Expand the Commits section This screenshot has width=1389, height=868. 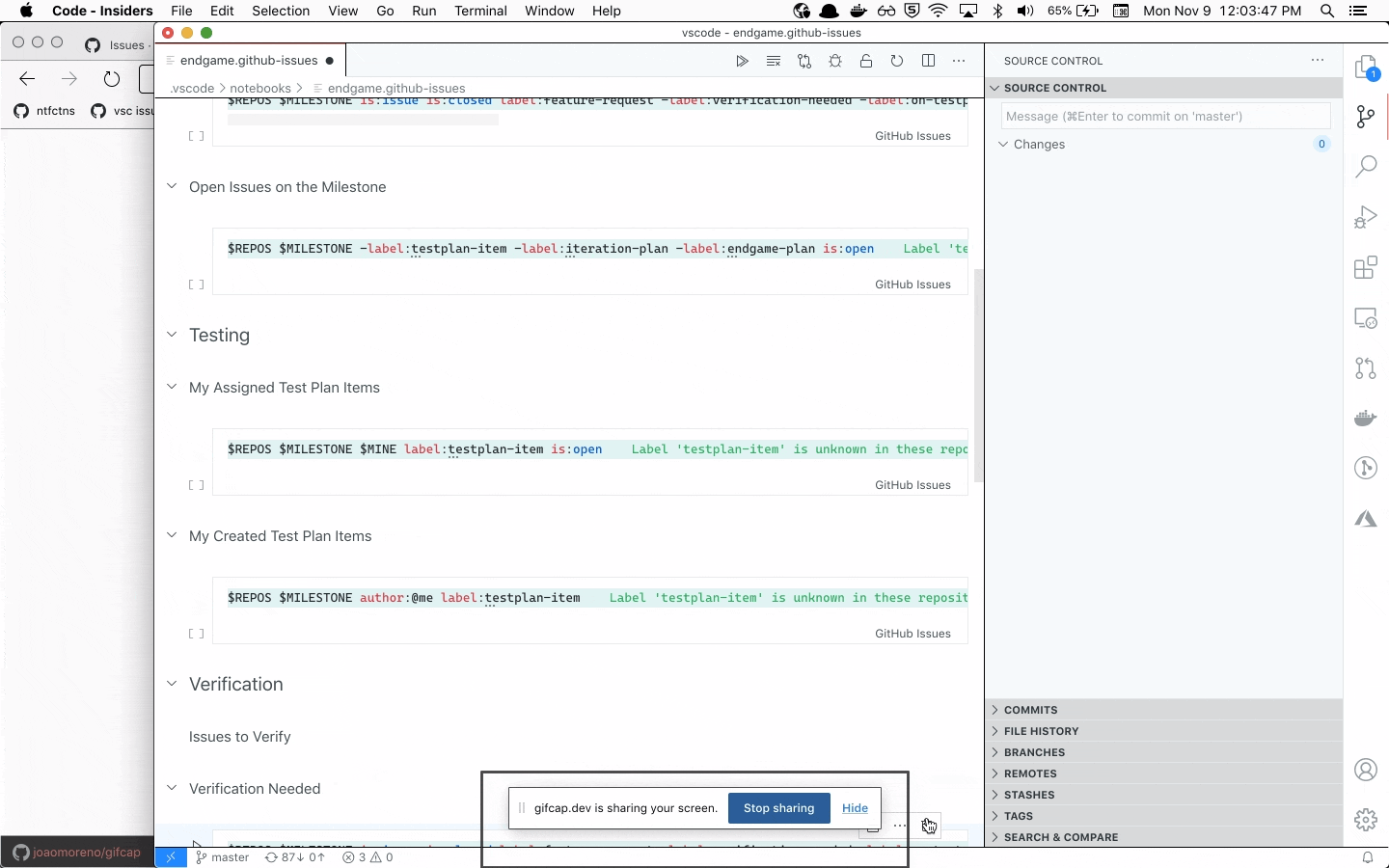pyautogui.click(x=1032, y=710)
